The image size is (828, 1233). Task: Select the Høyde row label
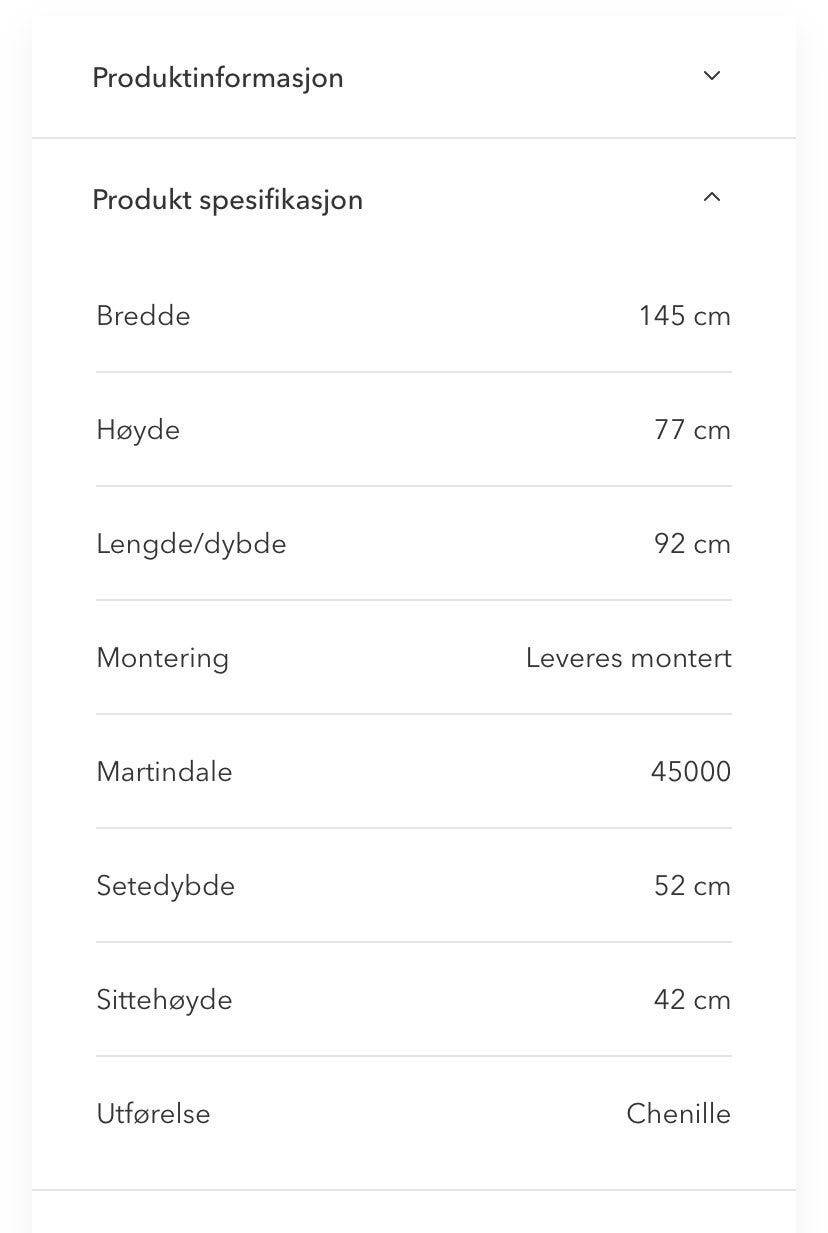[138, 430]
